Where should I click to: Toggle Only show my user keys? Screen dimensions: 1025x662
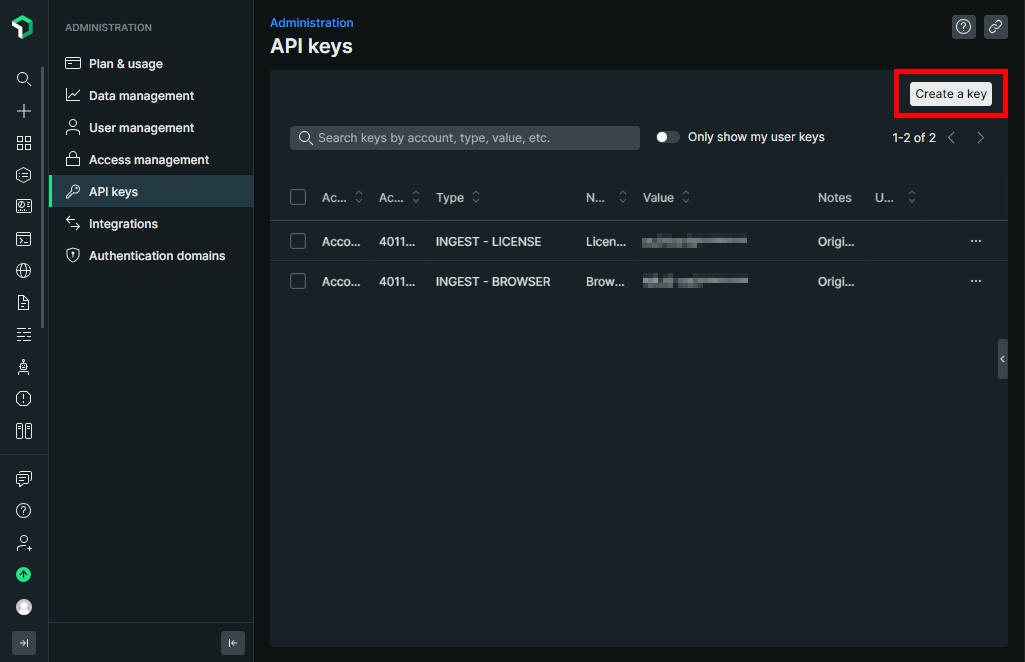[x=667, y=137]
